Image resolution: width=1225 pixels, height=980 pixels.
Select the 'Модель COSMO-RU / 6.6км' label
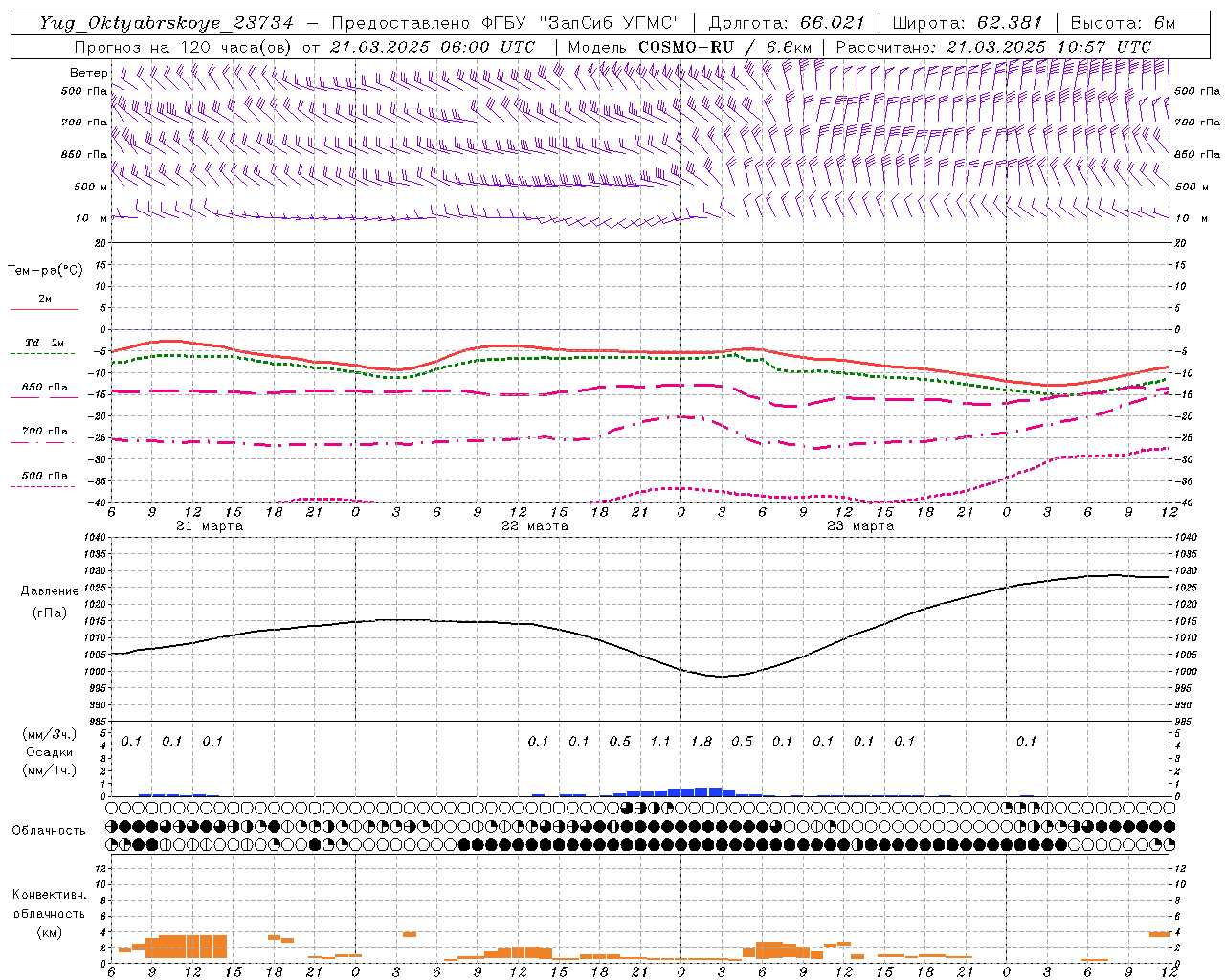pos(688,47)
